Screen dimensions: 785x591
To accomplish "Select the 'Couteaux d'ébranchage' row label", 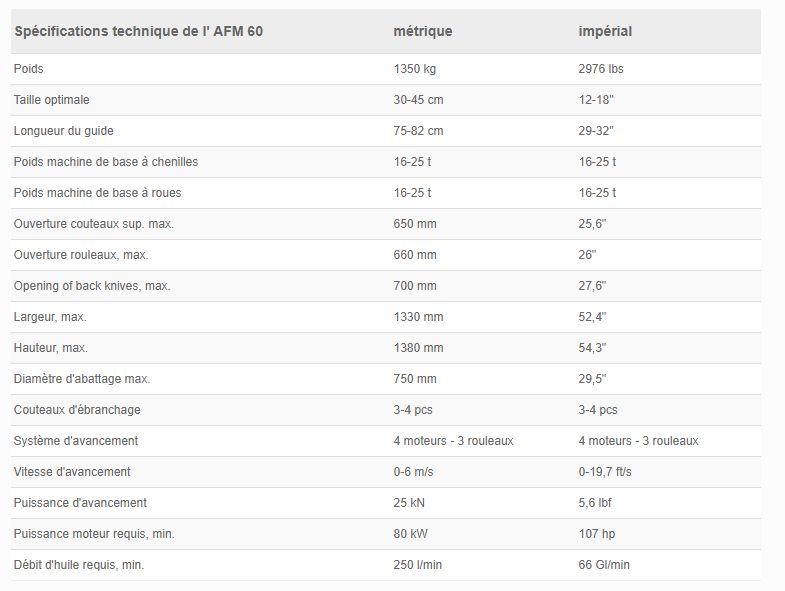I will pos(77,410).
